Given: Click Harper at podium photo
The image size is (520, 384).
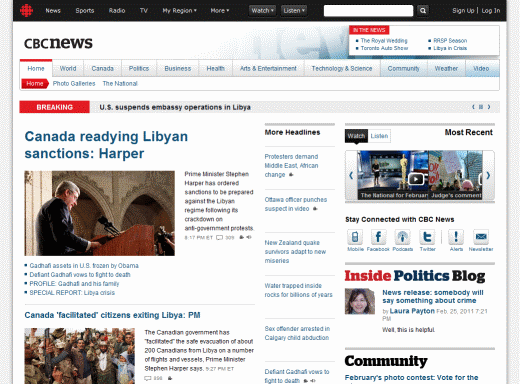Looking at the screenshot, I should pos(99,213).
